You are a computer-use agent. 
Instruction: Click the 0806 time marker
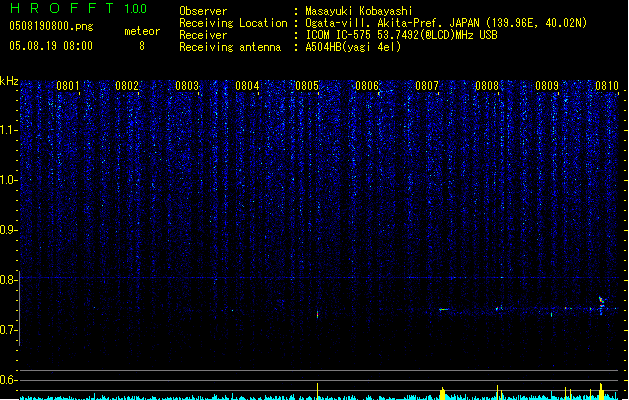367,86
